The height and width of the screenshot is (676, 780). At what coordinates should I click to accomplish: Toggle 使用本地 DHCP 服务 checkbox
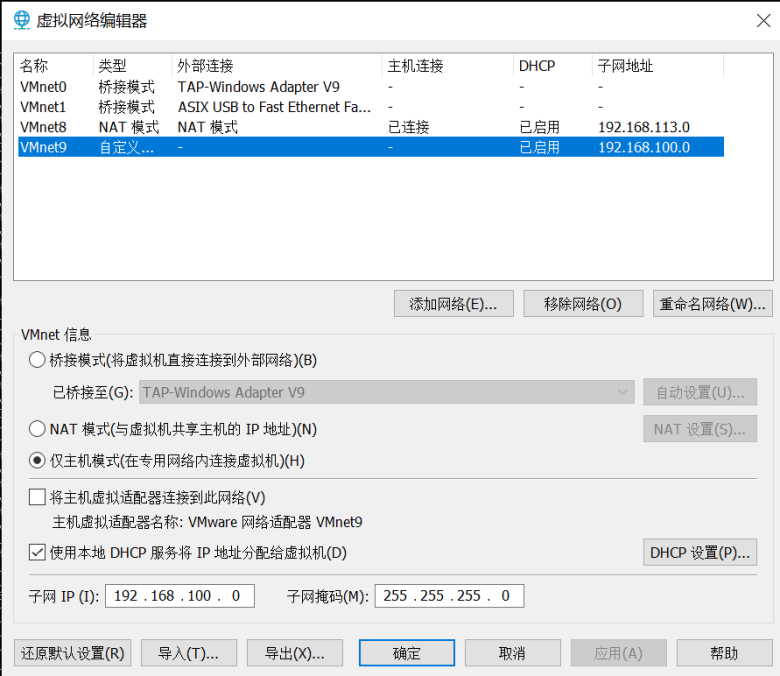tap(38, 552)
